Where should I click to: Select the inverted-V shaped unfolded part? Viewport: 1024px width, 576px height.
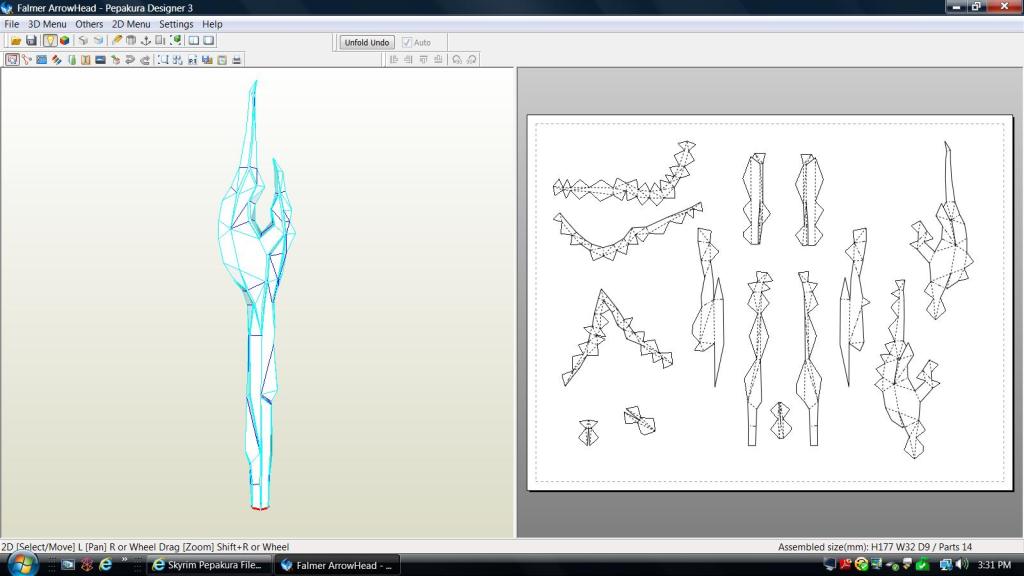point(616,338)
